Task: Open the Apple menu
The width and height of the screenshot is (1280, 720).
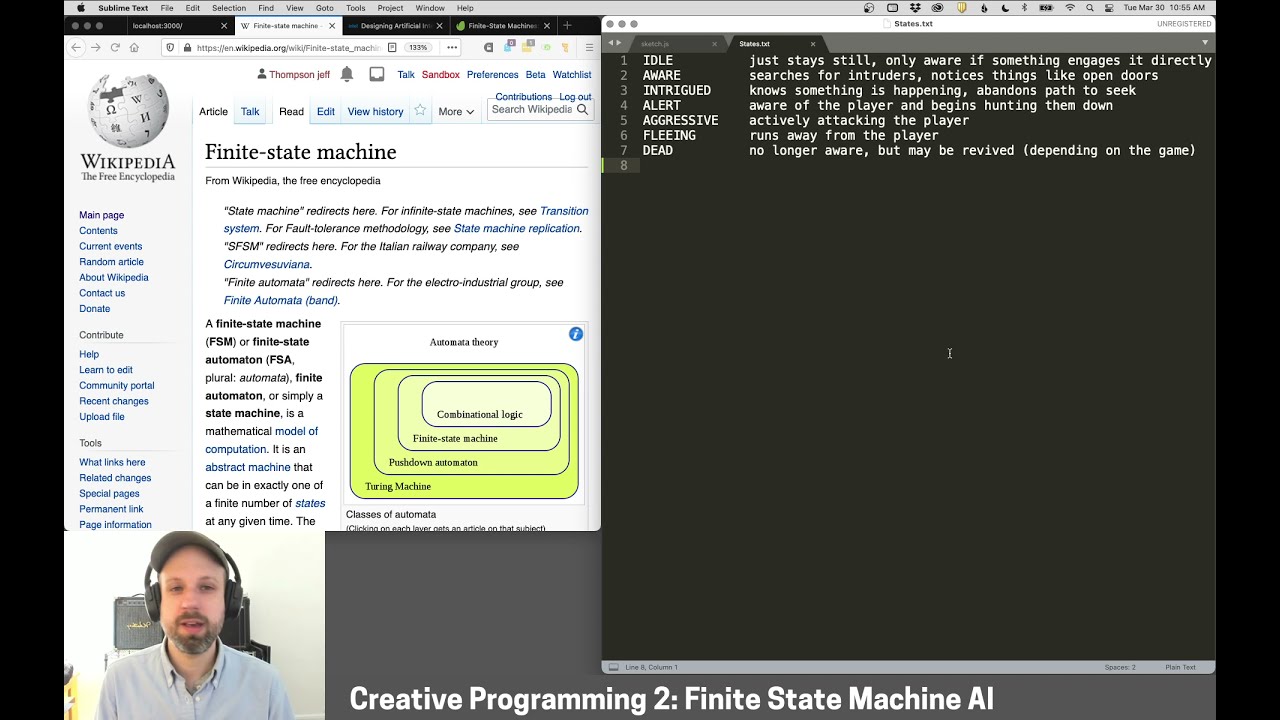Action: click(81, 8)
